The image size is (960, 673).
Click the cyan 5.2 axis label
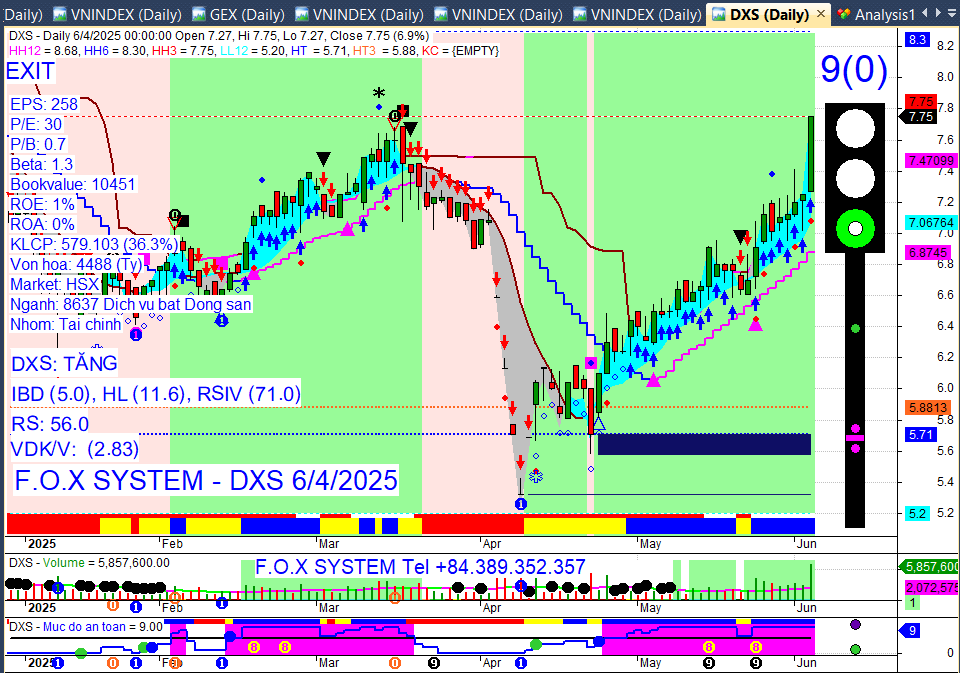917,513
